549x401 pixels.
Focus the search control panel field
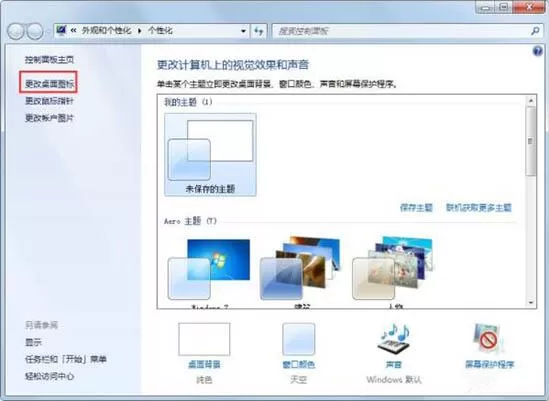coord(408,31)
